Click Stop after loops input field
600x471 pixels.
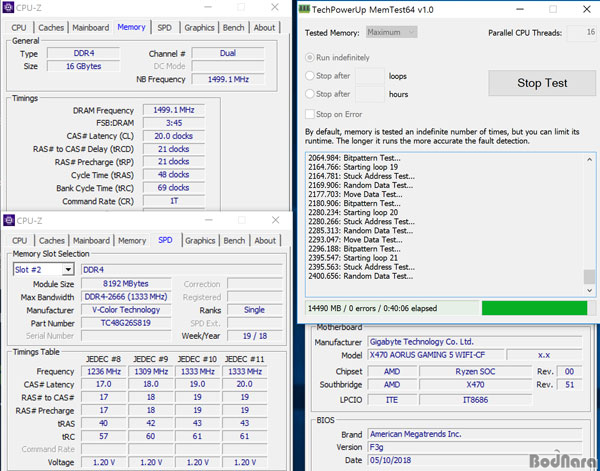point(370,76)
